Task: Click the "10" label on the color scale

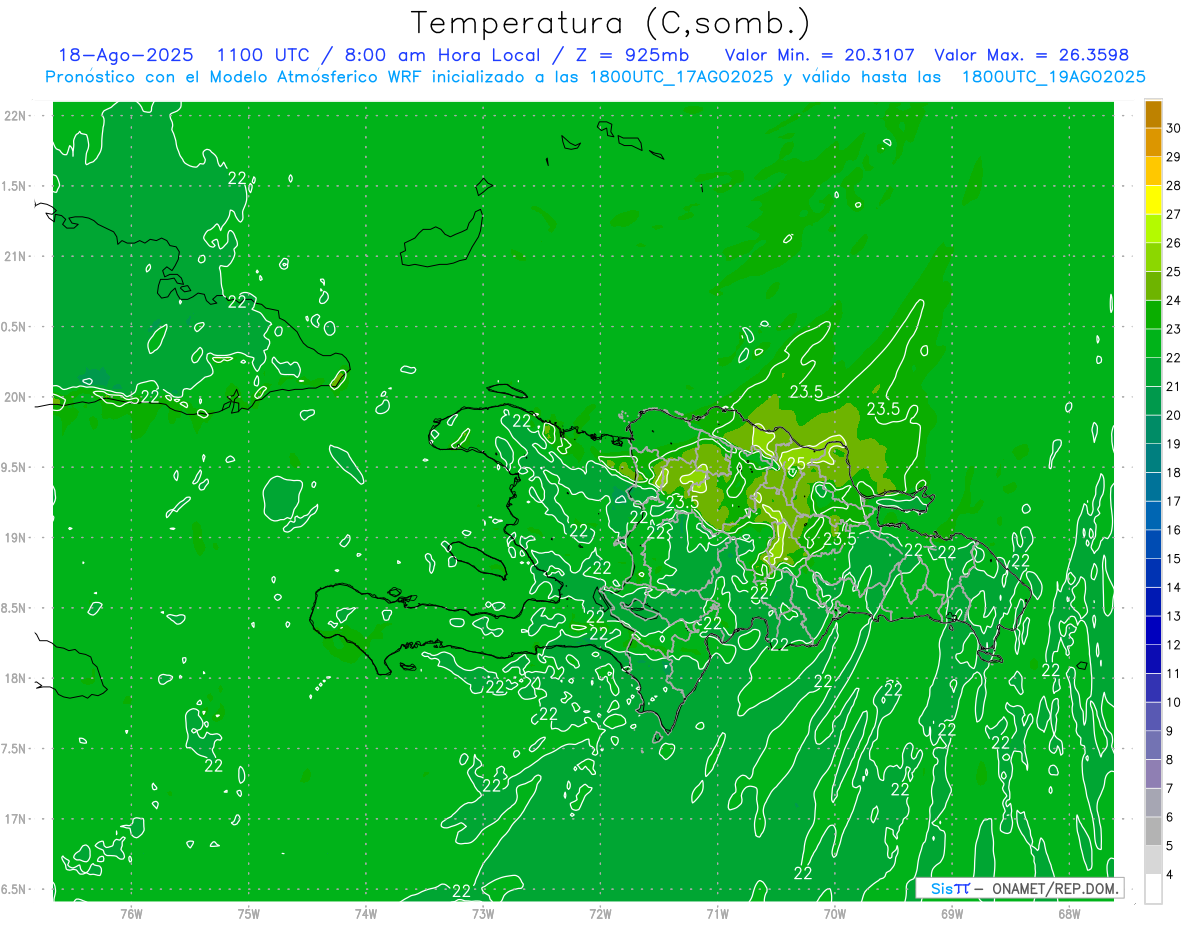Action: pos(1173,703)
